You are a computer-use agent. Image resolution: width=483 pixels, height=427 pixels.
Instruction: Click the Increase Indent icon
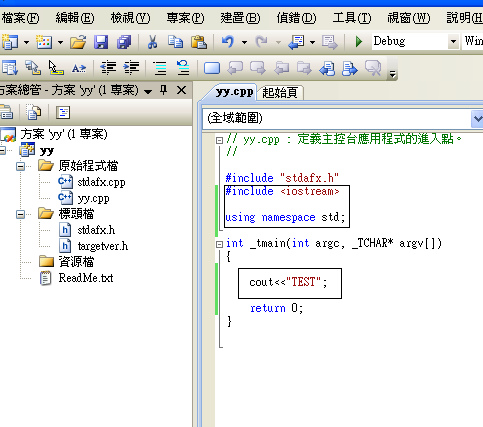coord(131,68)
